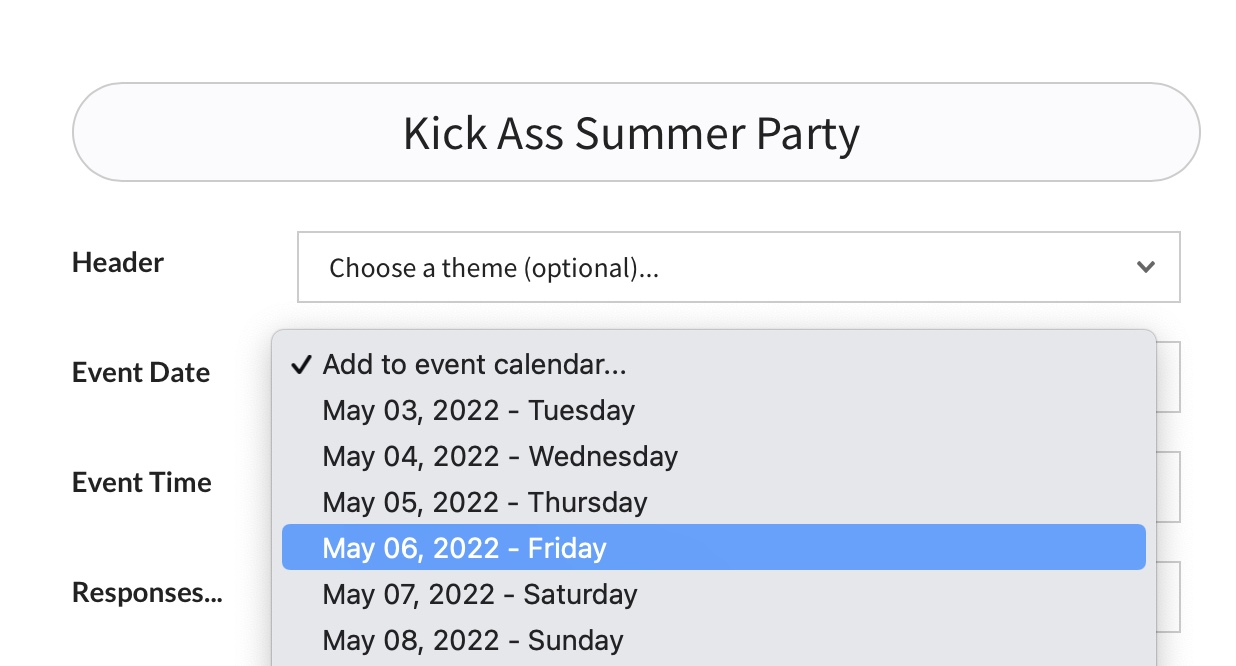Click the 'Choose a theme (optional)...' placeholder text

tap(494, 268)
